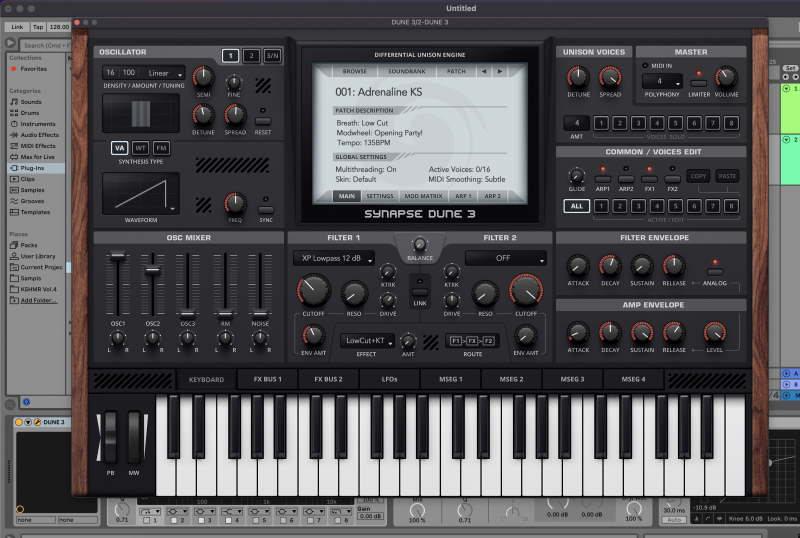800x538 pixels.
Task: Select the VA synthesis type
Action: (x=119, y=148)
